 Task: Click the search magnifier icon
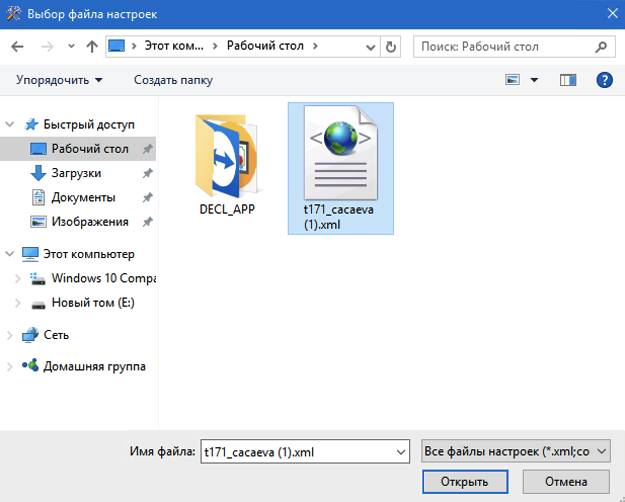pos(600,46)
